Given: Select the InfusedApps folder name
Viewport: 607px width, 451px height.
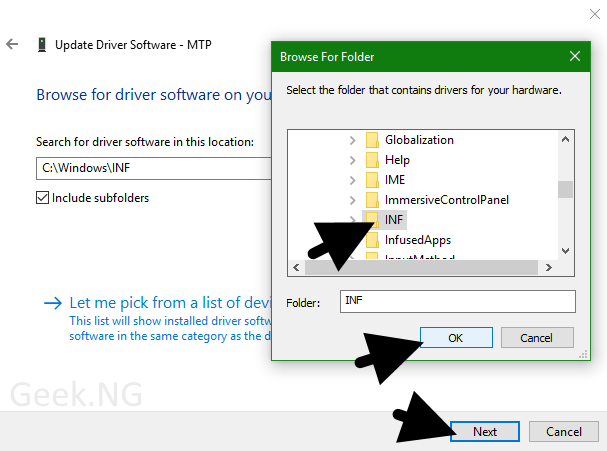Looking at the screenshot, I should coord(418,240).
